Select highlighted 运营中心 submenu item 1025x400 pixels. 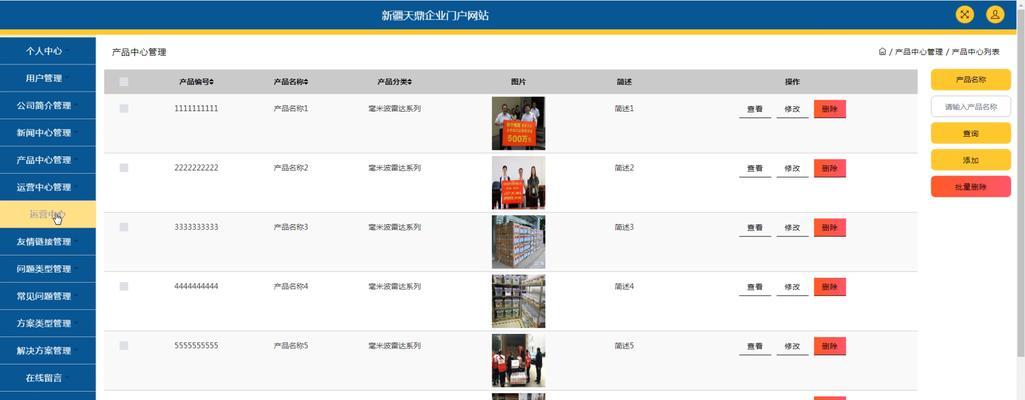48,214
